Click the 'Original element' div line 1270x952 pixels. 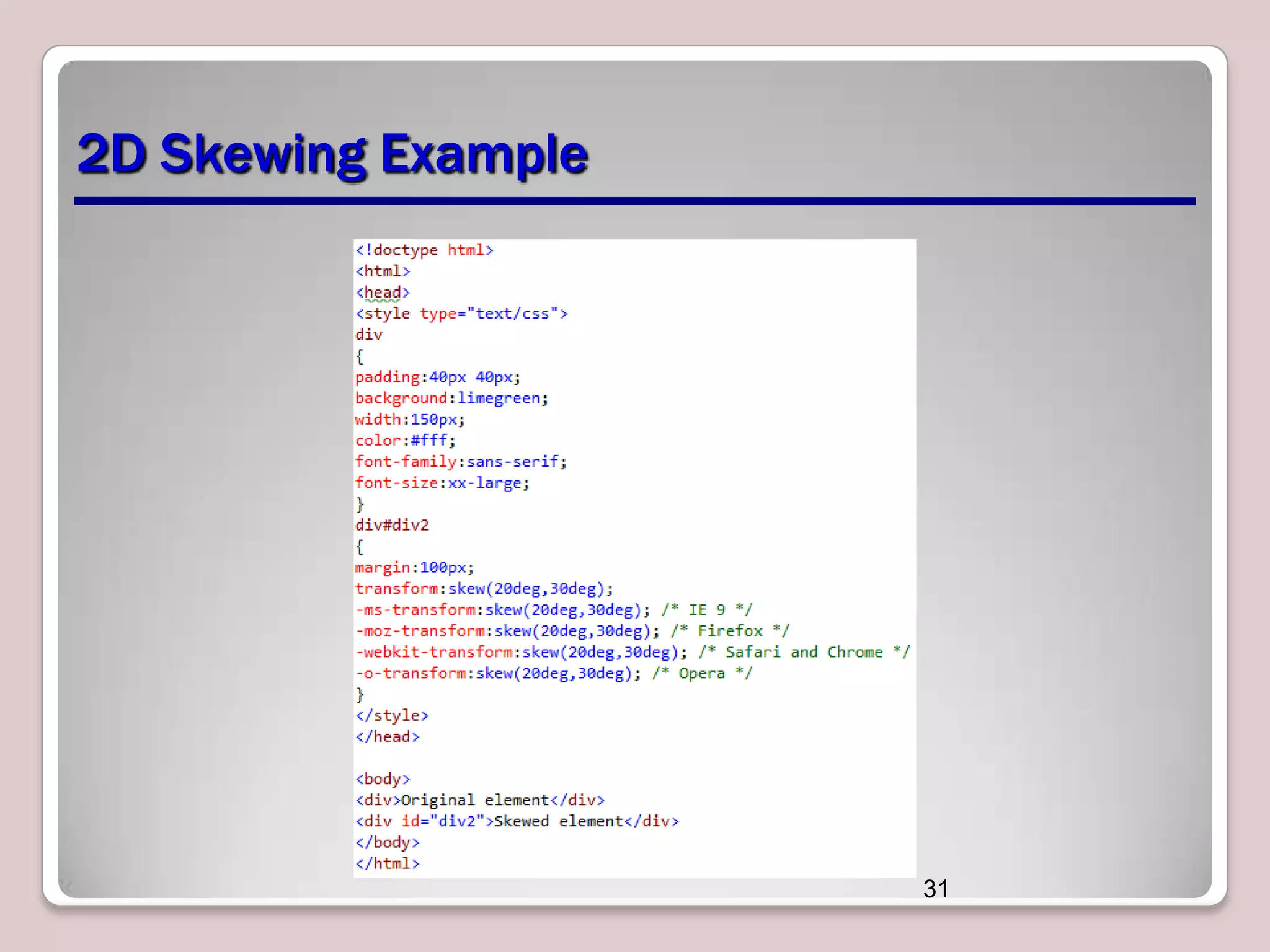479,800
